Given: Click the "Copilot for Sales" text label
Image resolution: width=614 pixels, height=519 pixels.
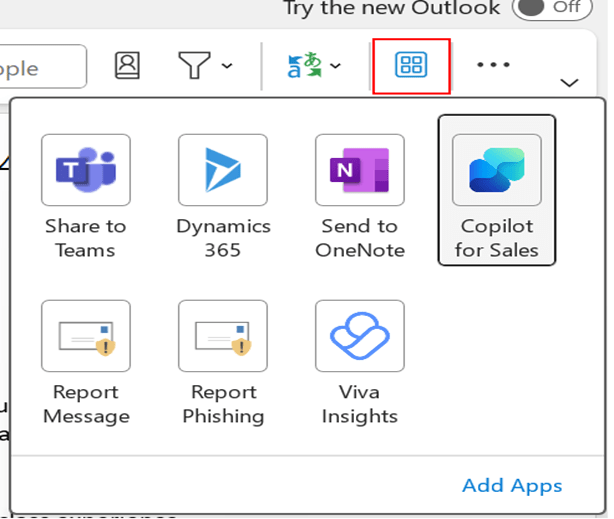Looking at the screenshot, I should (x=496, y=238).
